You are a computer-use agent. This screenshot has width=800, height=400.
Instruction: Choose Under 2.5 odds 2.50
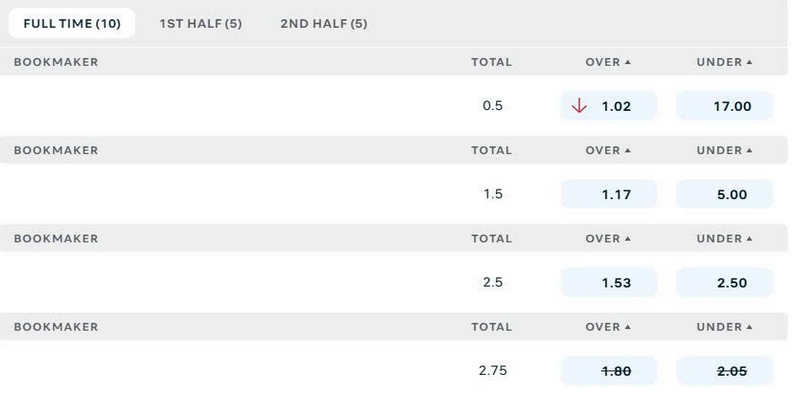725,283
